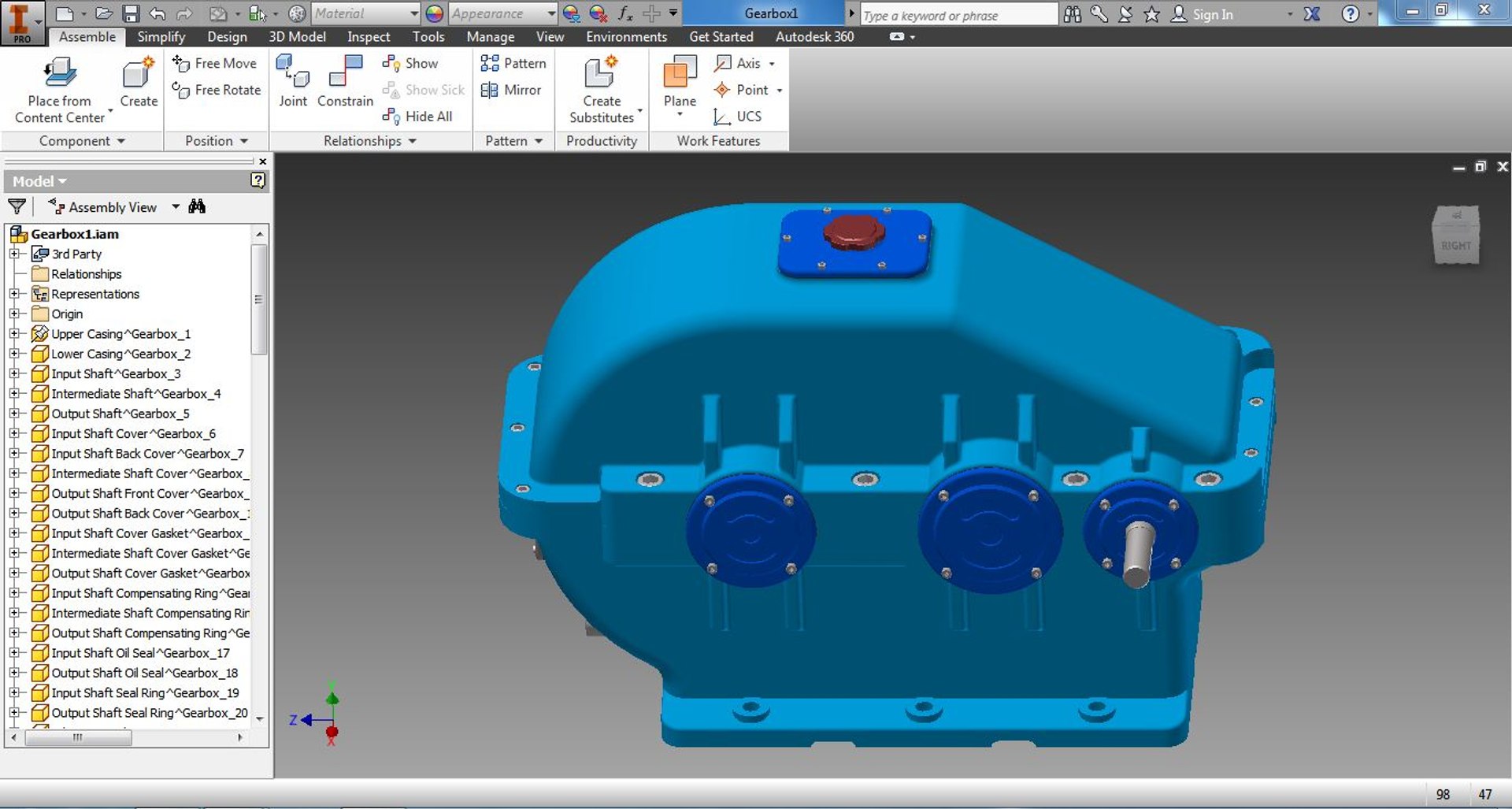The height and width of the screenshot is (809, 1512).
Task: Click the browser horizontal scrollbar thumb
Action: [78, 738]
